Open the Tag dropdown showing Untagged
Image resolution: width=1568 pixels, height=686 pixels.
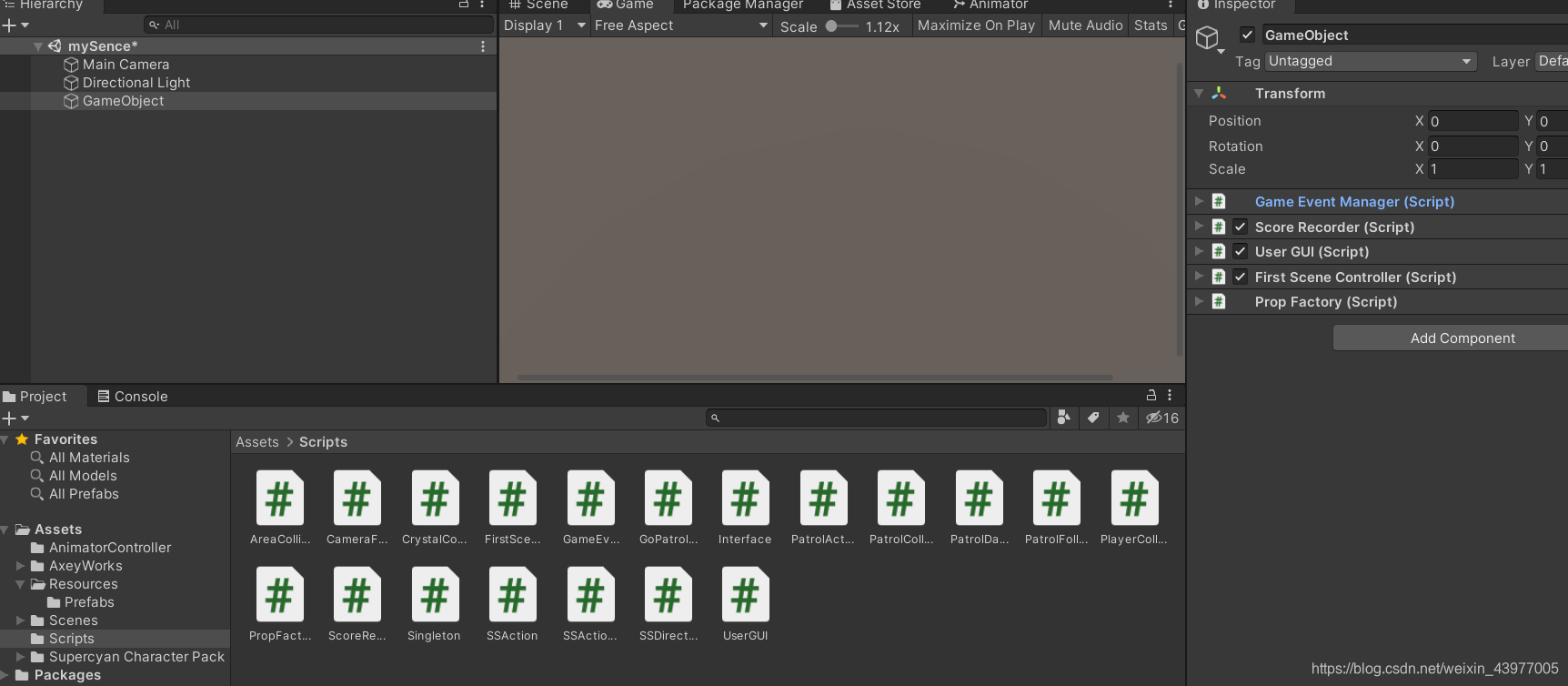point(1370,61)
